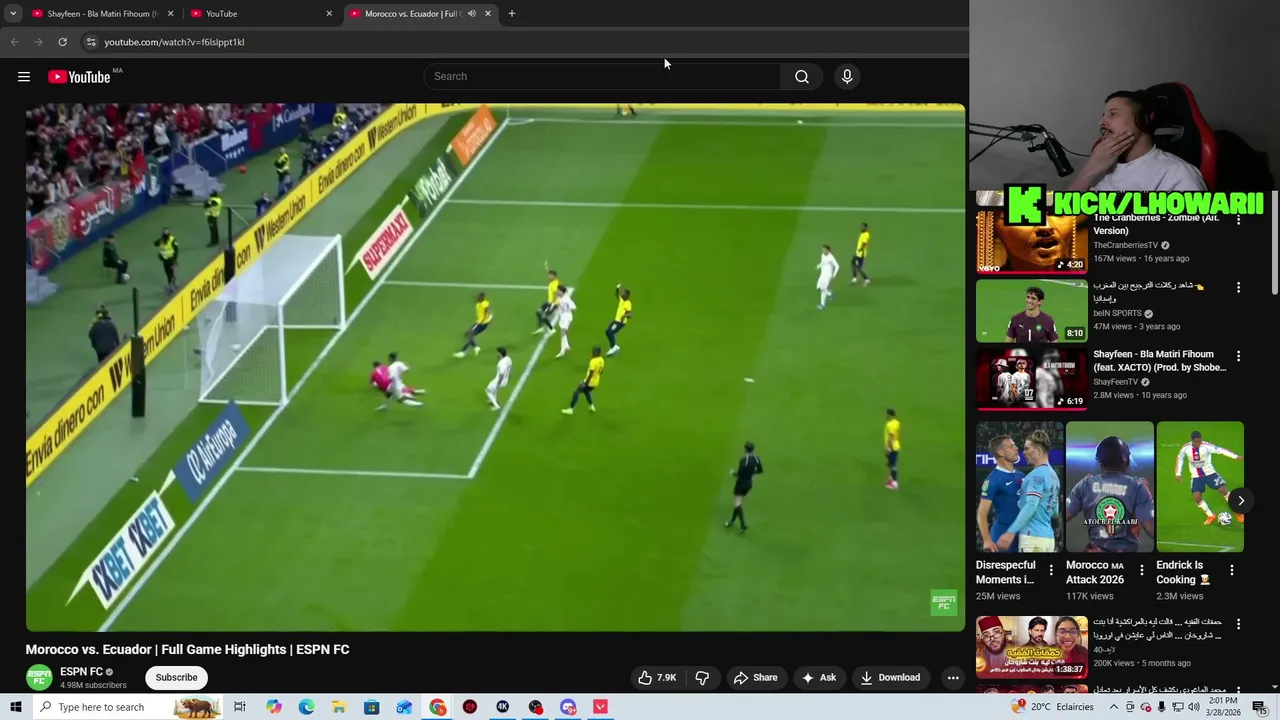Open the ESPN FC channel avatar
This screenshot has height=720, width=1280.
pos(39,677)
